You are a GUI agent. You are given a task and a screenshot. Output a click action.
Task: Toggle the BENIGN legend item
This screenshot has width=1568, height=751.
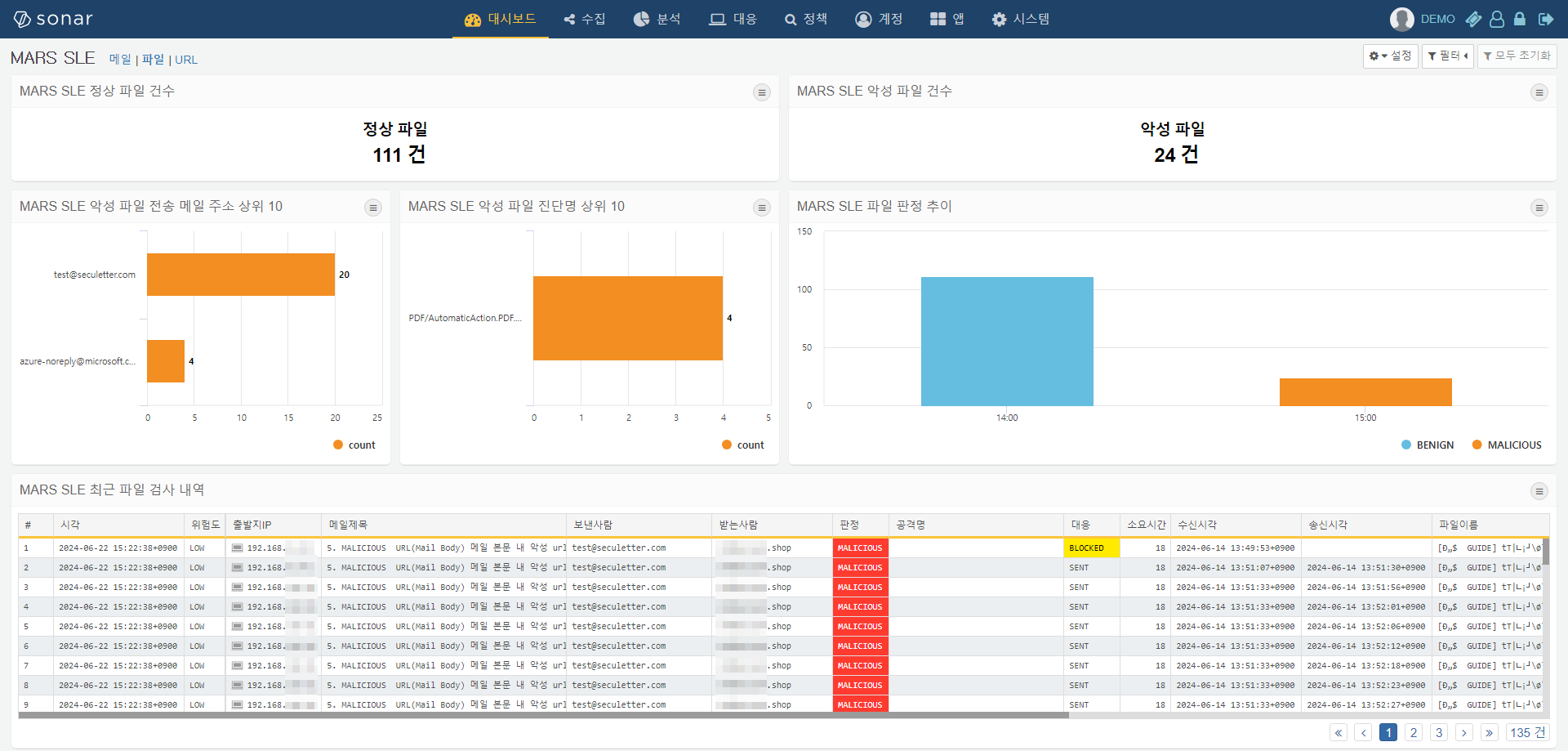point(1428,445)
